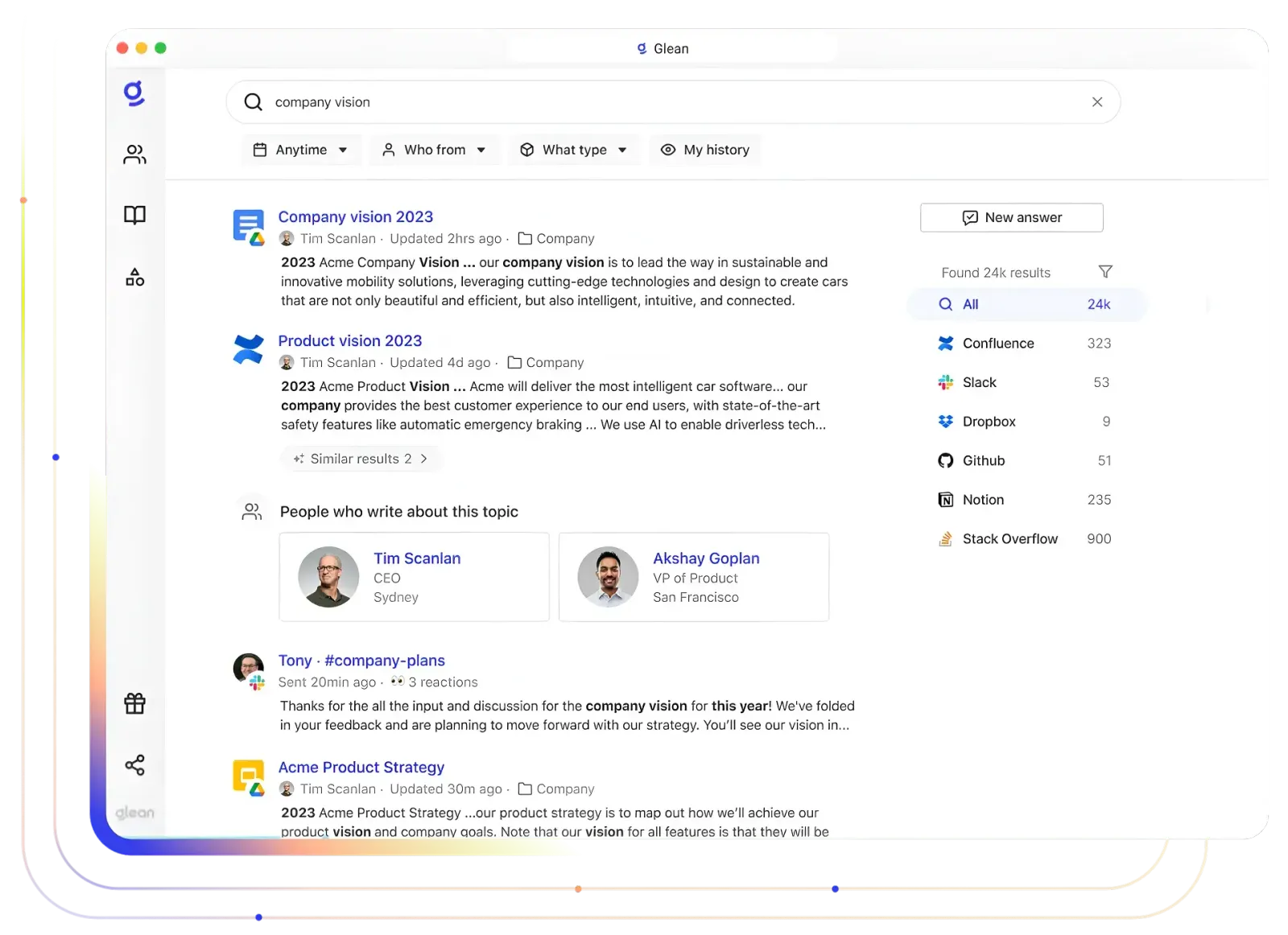Filter results by Dropbox
Image resolution: width=1288 pixels, height=935 pixels.
[1026, 422]
